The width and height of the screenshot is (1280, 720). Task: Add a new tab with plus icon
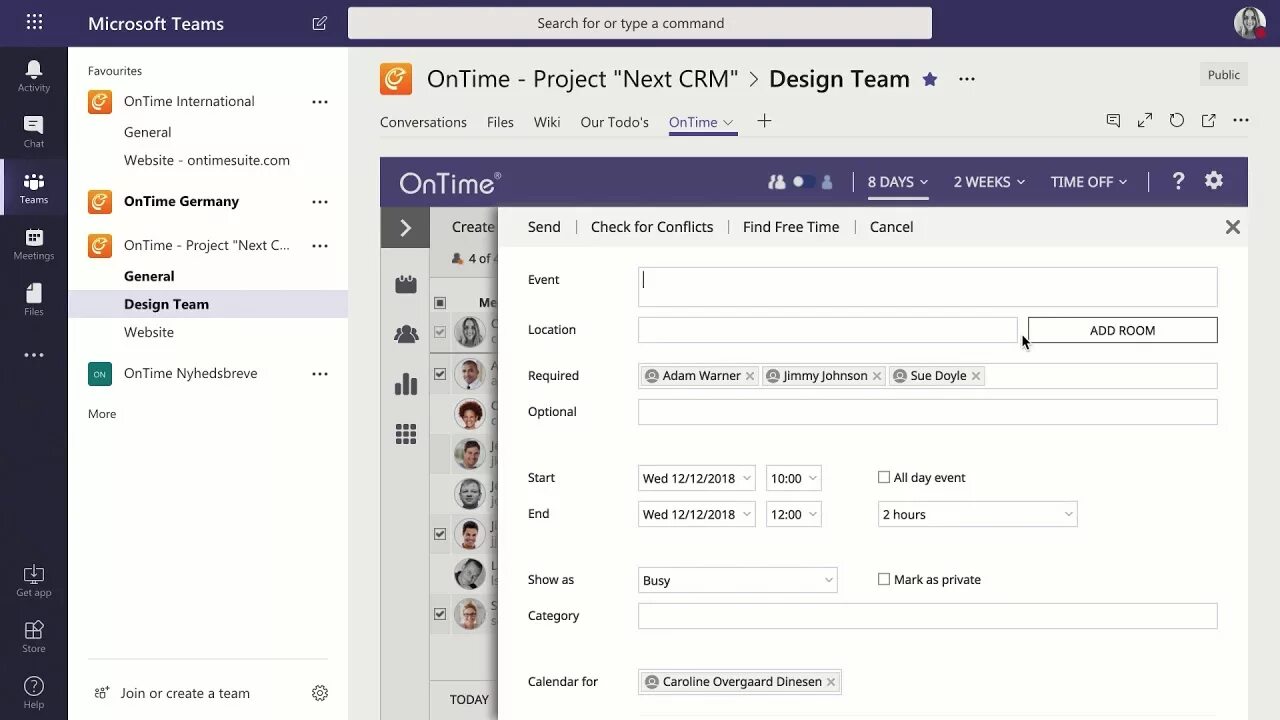pyautogui.click(x=764, y=121)
